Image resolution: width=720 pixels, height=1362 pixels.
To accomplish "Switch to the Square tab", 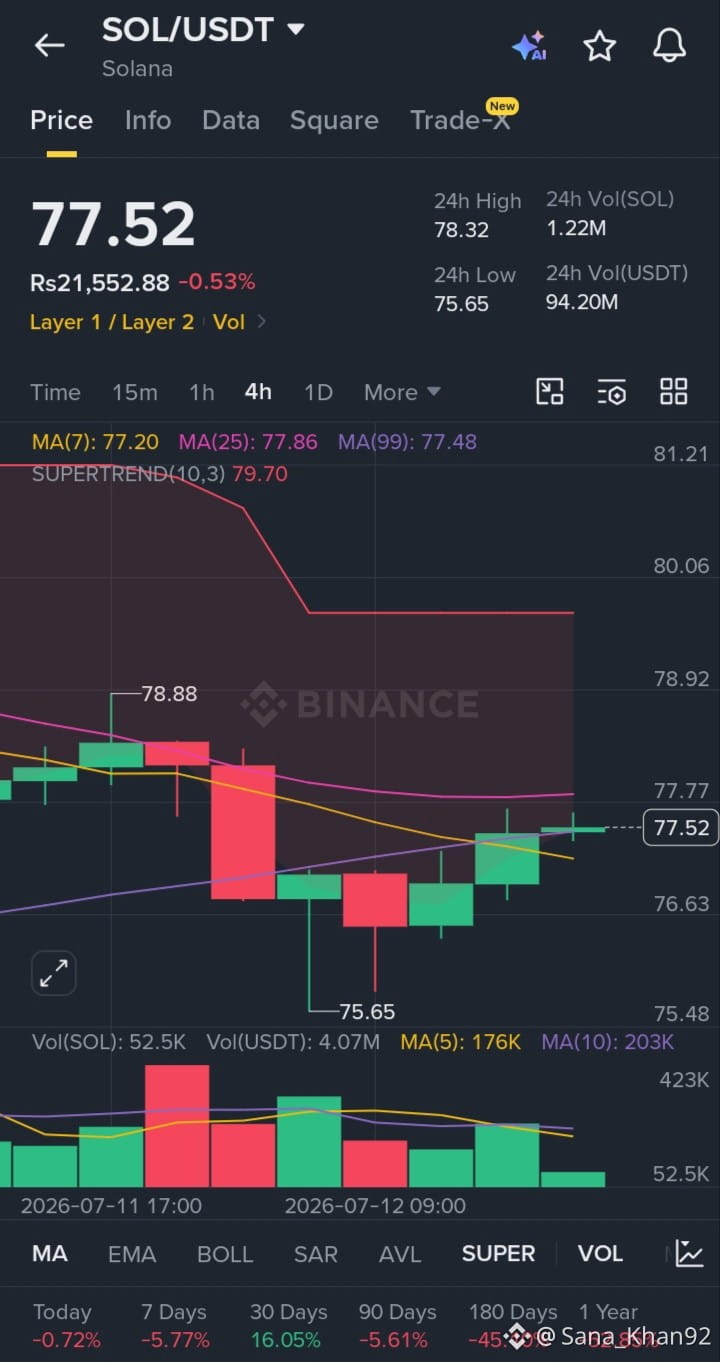I will [x=334, y=121].
